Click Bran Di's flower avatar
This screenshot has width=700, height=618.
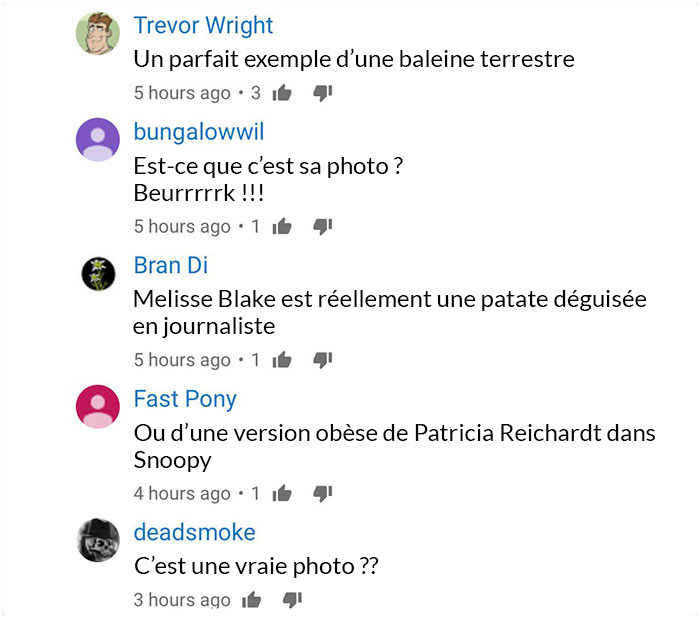coord(98,273)
